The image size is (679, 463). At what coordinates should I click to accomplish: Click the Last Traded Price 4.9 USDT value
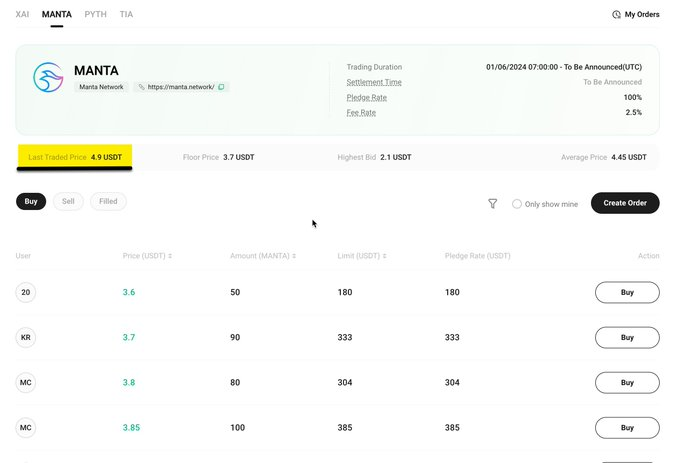click(107, 157)
